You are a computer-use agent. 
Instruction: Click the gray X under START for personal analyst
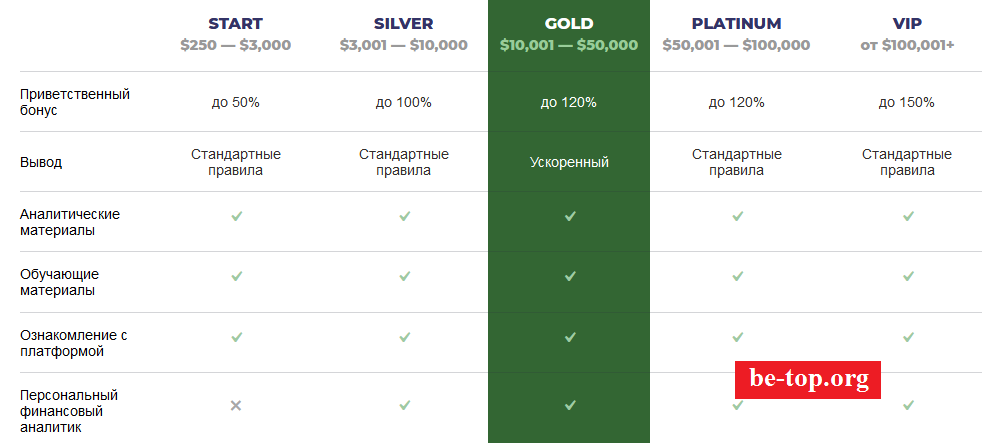click(x=236, y=405)
